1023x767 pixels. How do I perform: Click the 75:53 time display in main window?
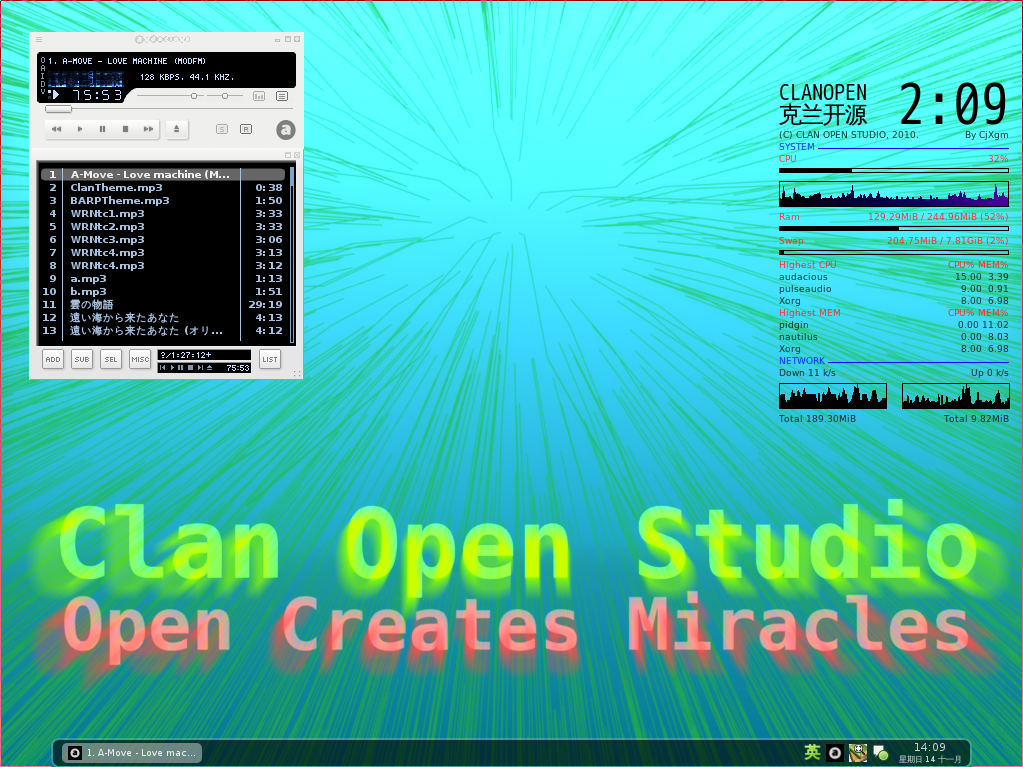pyautogui.click(x=97, y=95)
